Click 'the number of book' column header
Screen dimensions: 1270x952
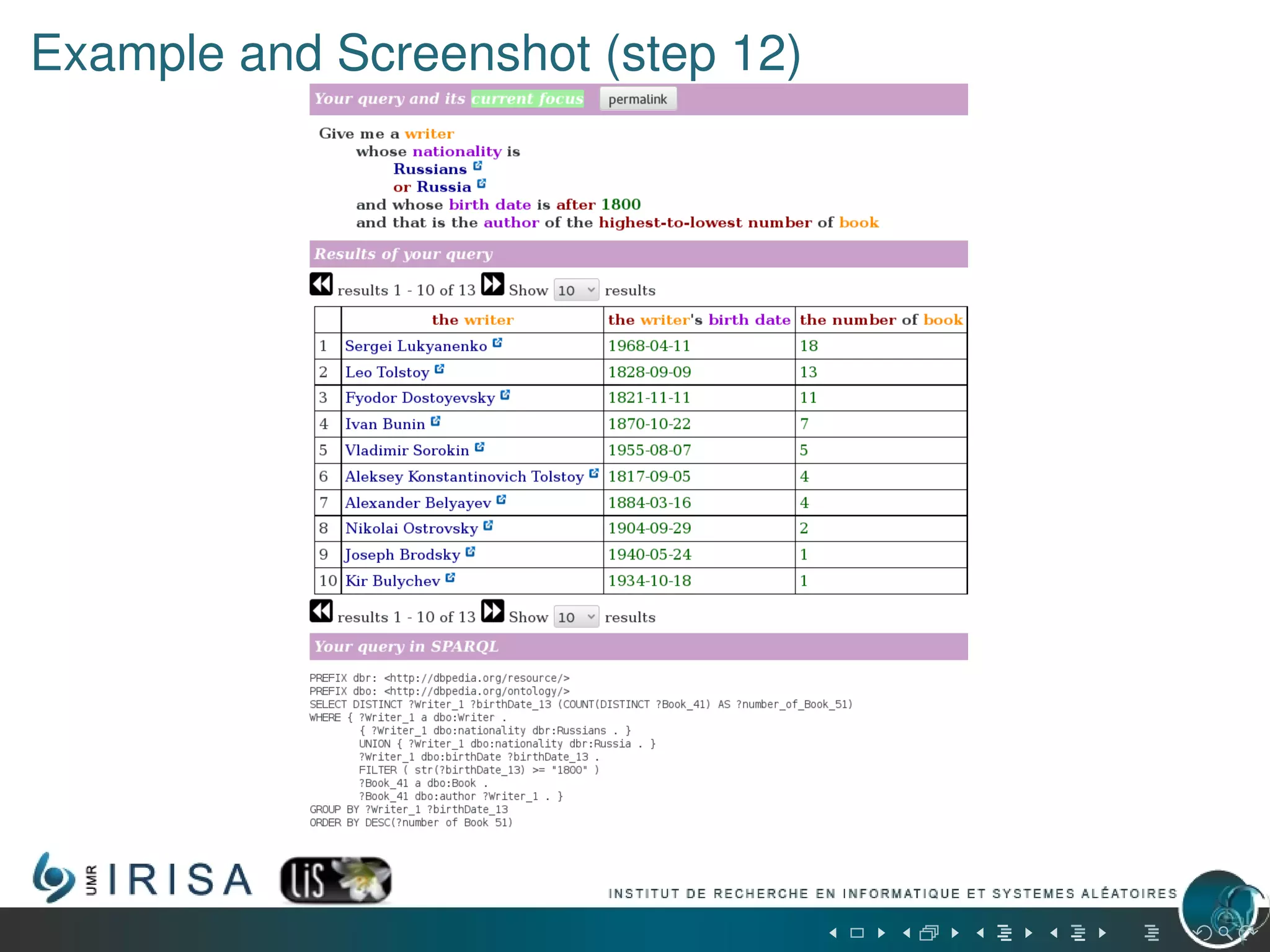tap(881, 320)
